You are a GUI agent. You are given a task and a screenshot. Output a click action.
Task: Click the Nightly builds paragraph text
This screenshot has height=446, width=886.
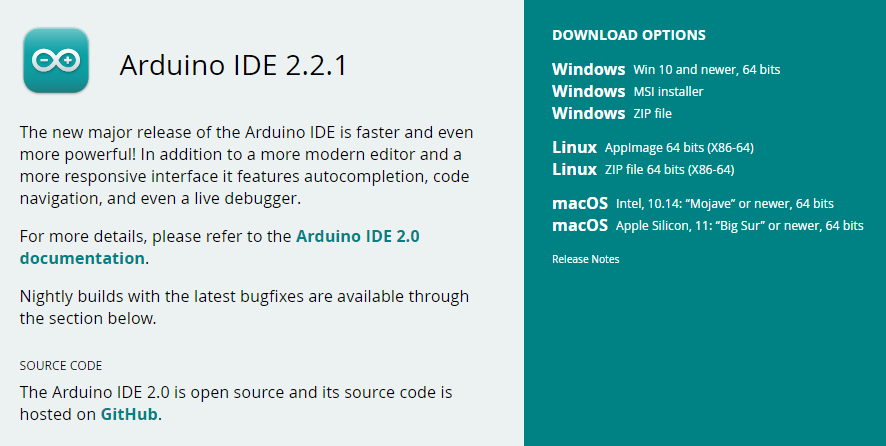click(x=244, y=308)
